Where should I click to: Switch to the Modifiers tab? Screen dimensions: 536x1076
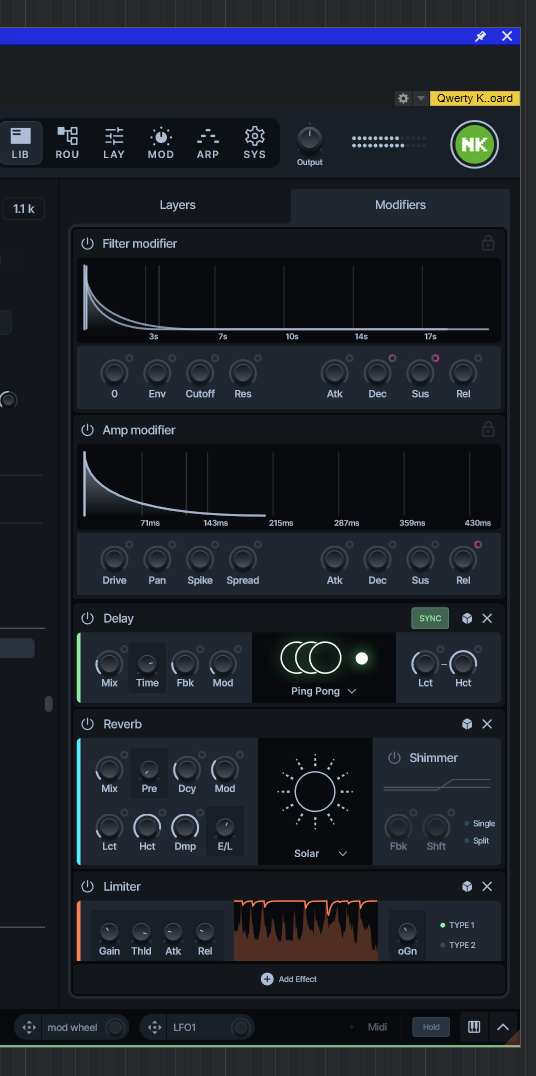pyautogui.click(x=400, y=205)
